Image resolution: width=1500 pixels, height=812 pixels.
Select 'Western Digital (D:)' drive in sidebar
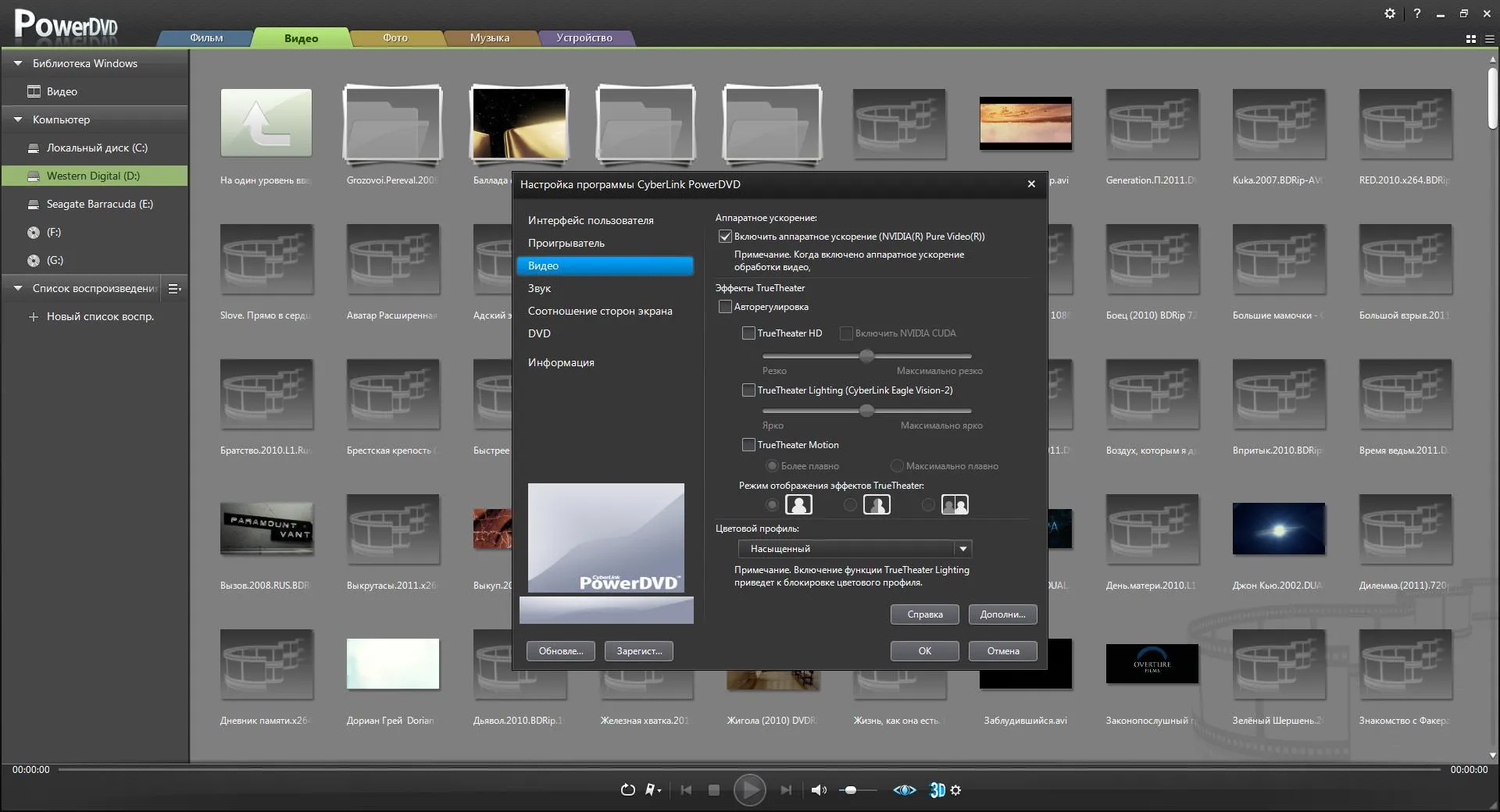95,176
